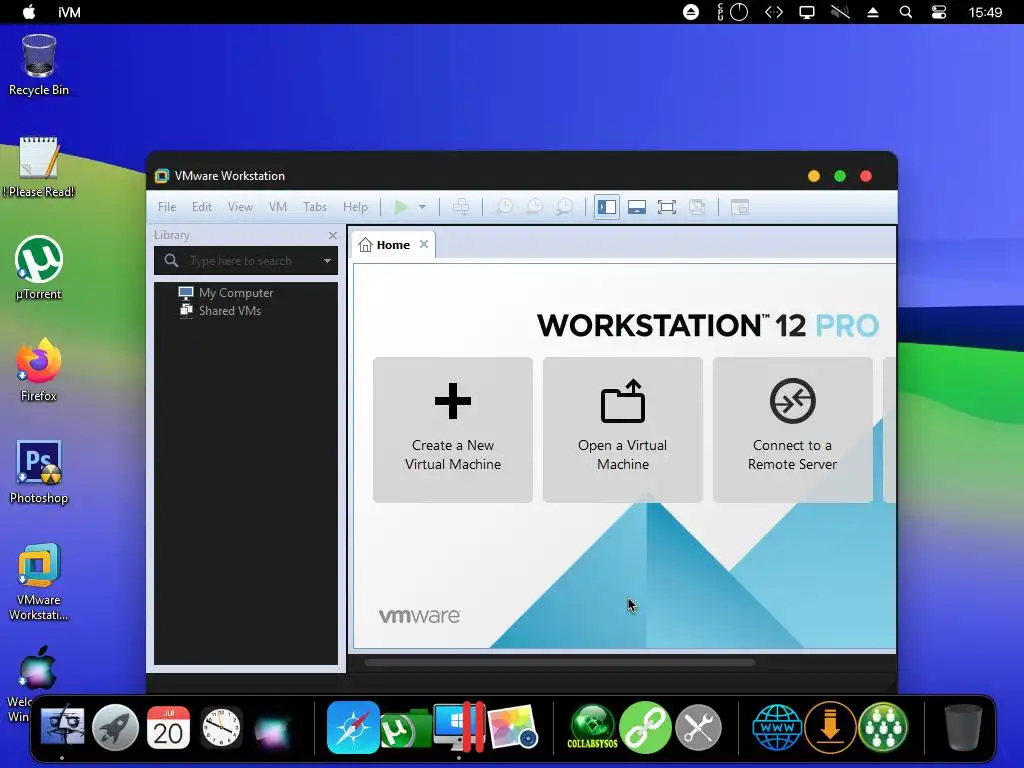Open Snapshot Manager from toolbar

click(x=564, y=207)
